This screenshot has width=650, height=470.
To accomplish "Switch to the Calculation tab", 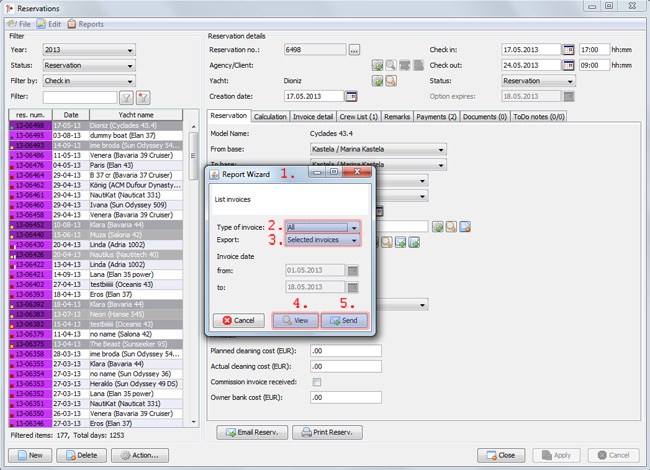I will 270,117.
